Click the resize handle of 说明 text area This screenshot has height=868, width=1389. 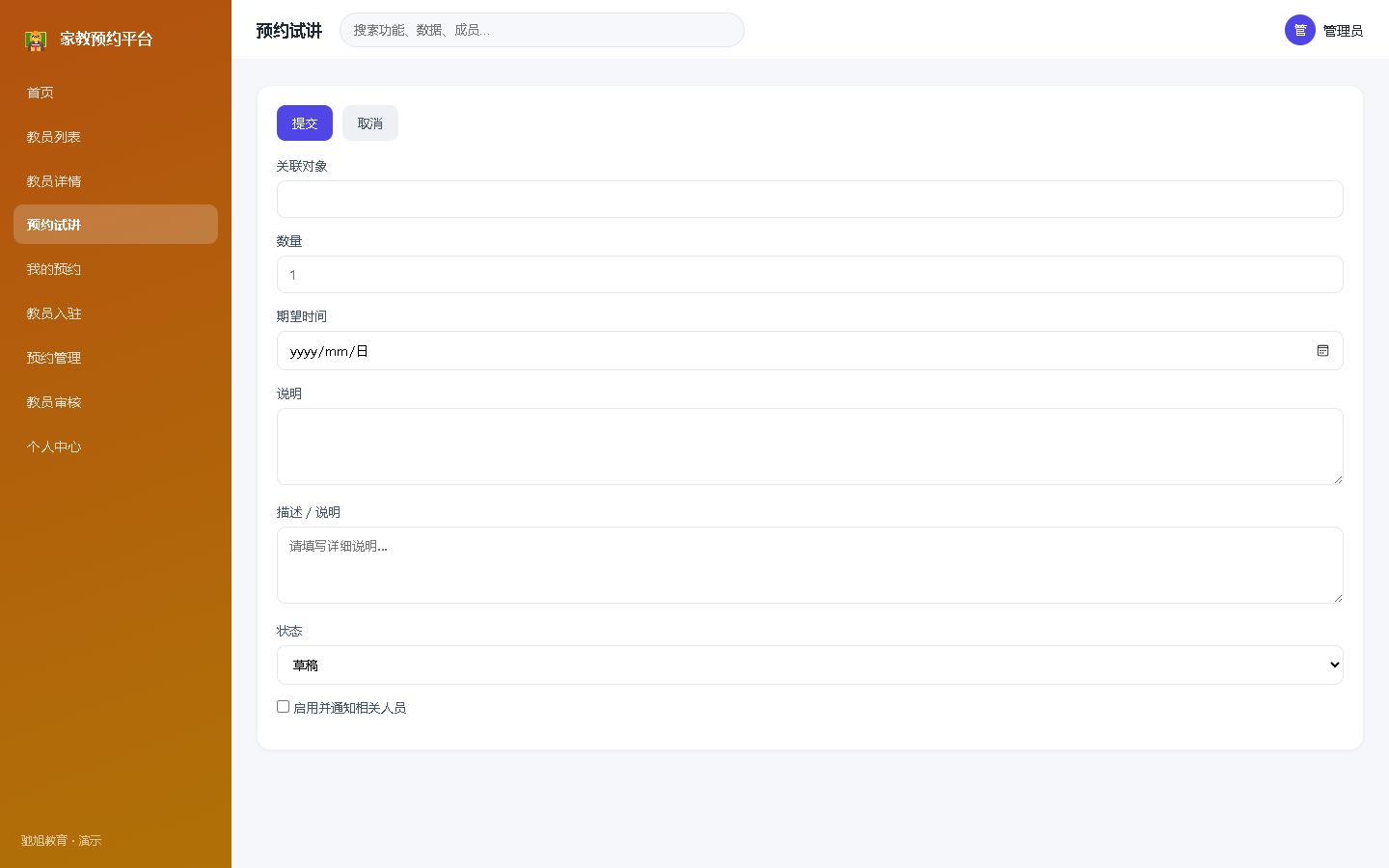pyautogui.click(x=1338, y=479)
